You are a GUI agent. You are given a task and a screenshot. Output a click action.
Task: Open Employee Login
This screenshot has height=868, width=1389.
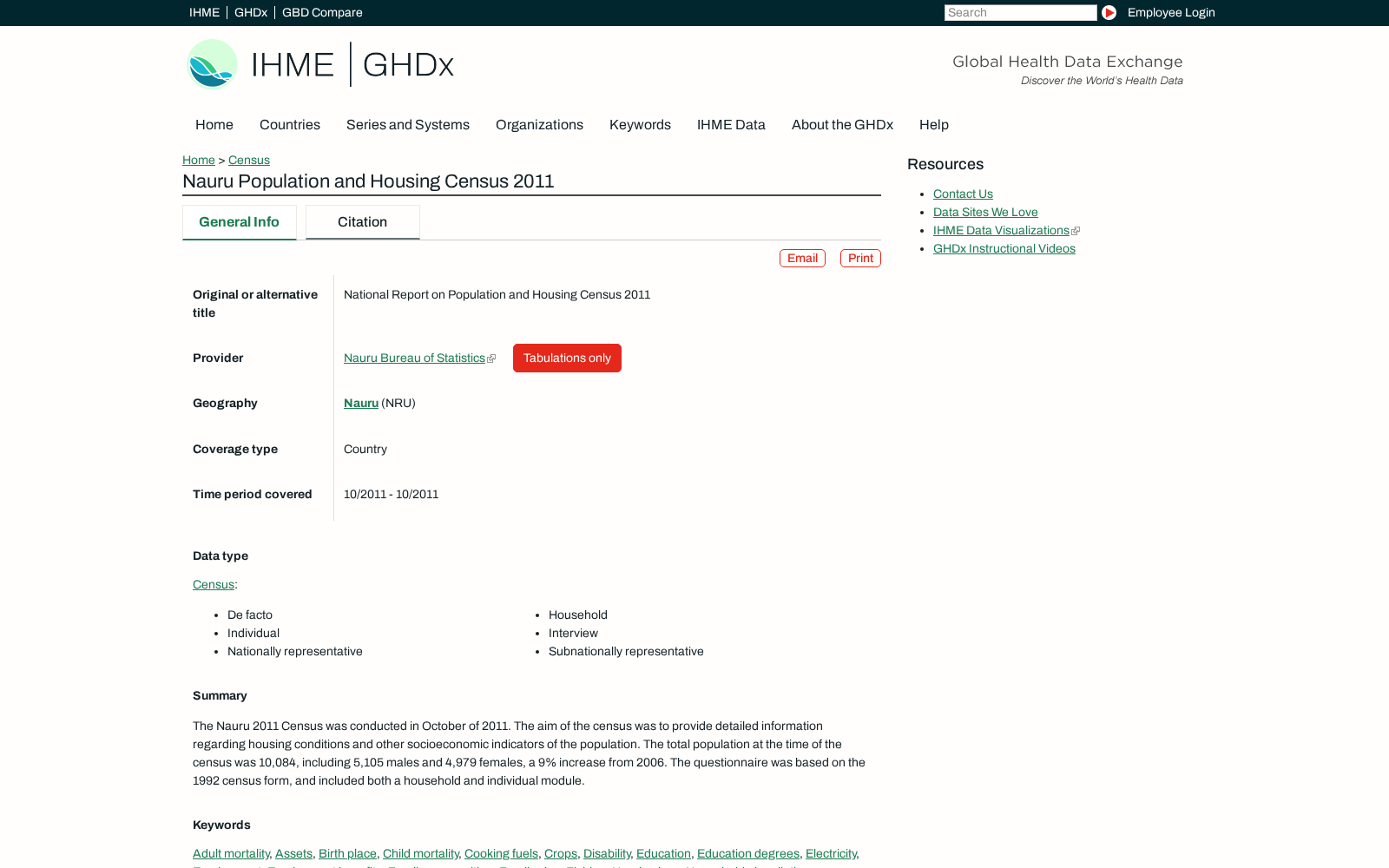tap(1171, 12)
